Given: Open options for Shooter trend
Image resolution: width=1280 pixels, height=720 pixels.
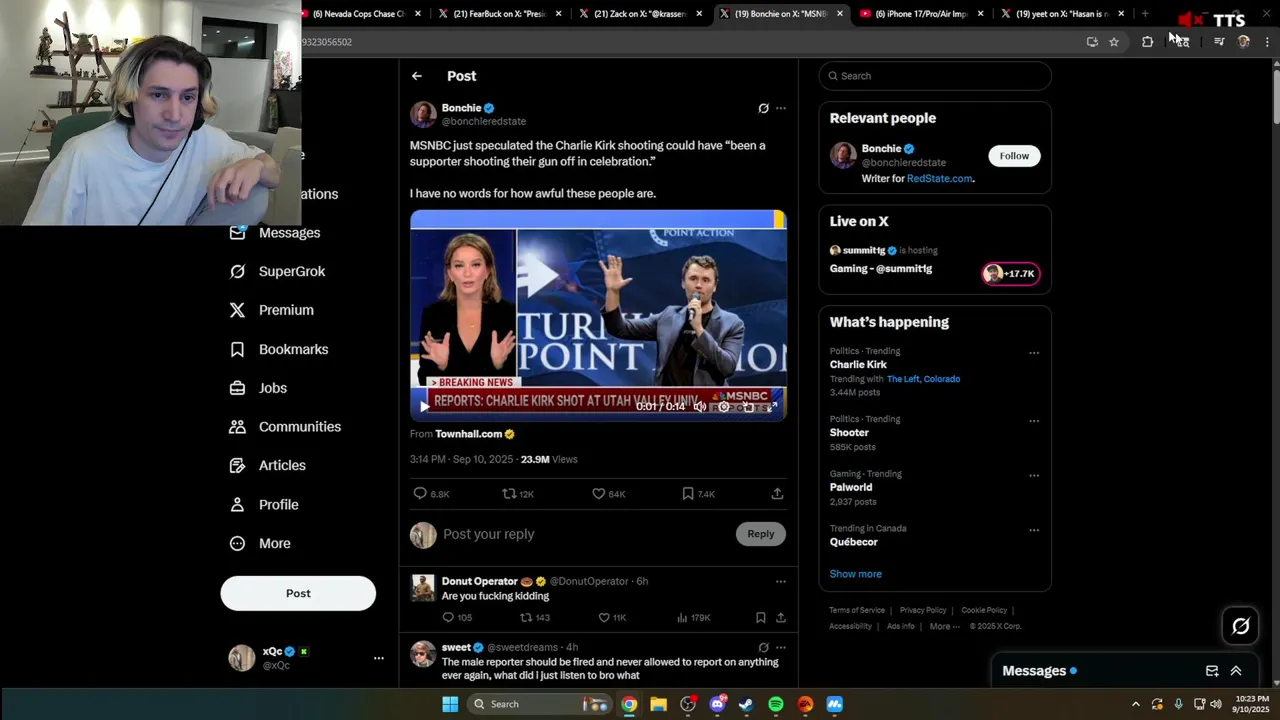Looking at the screenshot, I should tap(1034, 421).
